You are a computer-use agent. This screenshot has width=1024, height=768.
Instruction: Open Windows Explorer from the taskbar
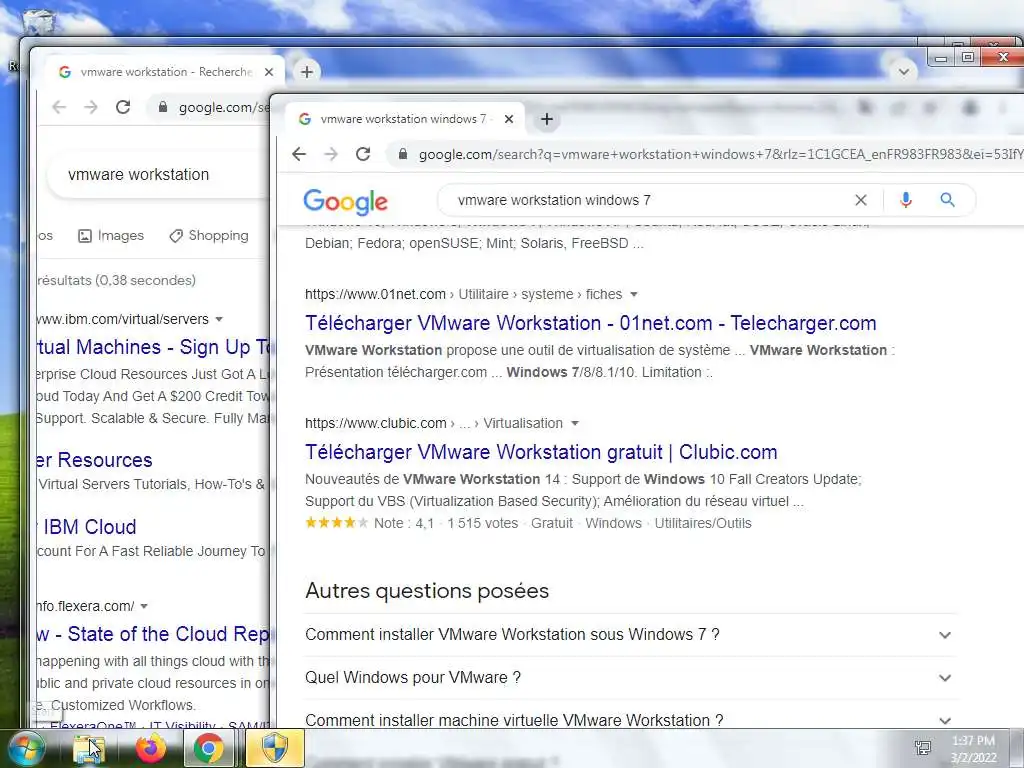[x=88, y=748]
